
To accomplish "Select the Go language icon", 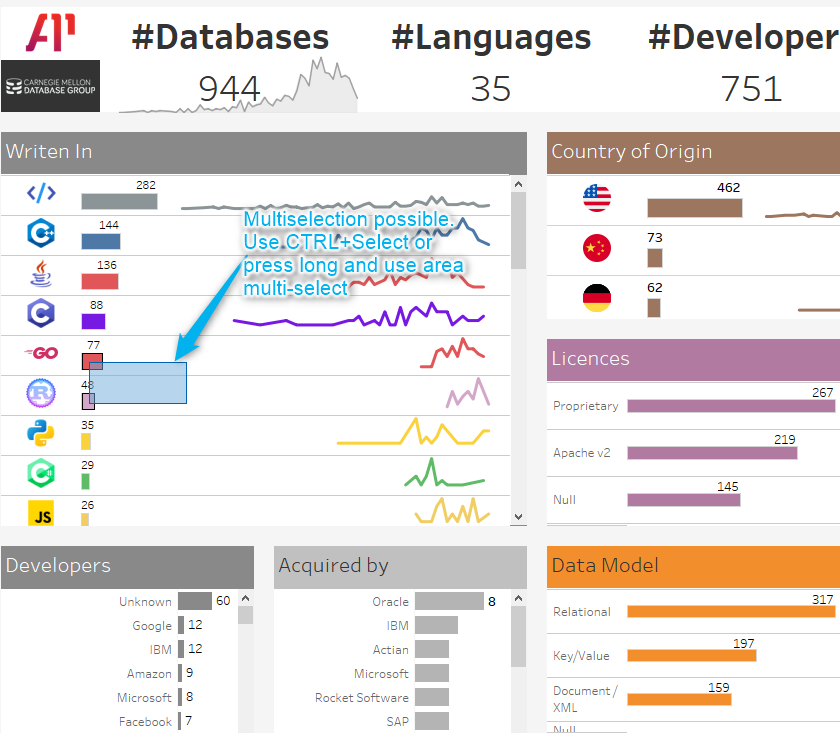I will click(41, 353).
